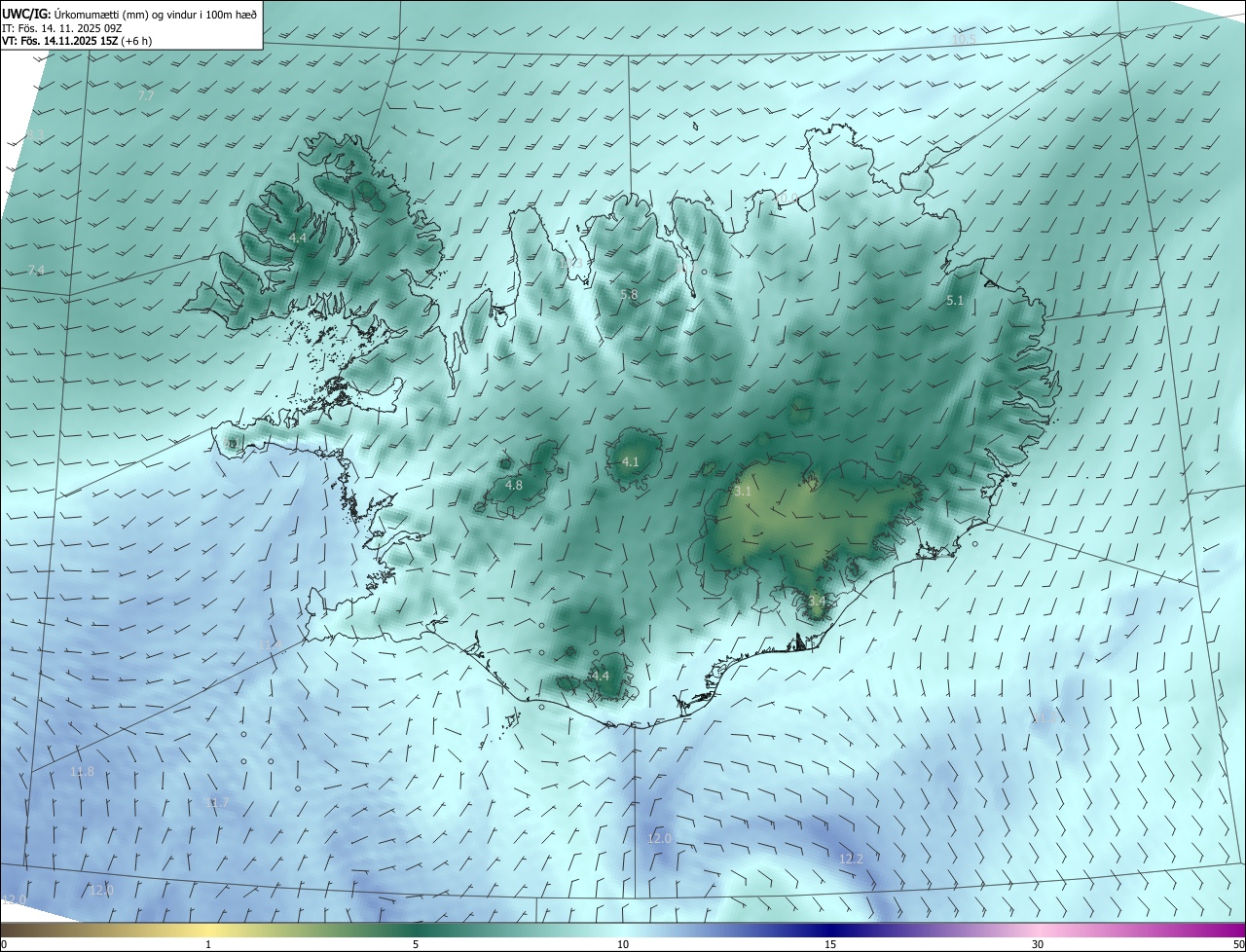Screen dimensions: 1246x952
Task: Click the '5' tick on the color scale
Action: pos(416,945)
